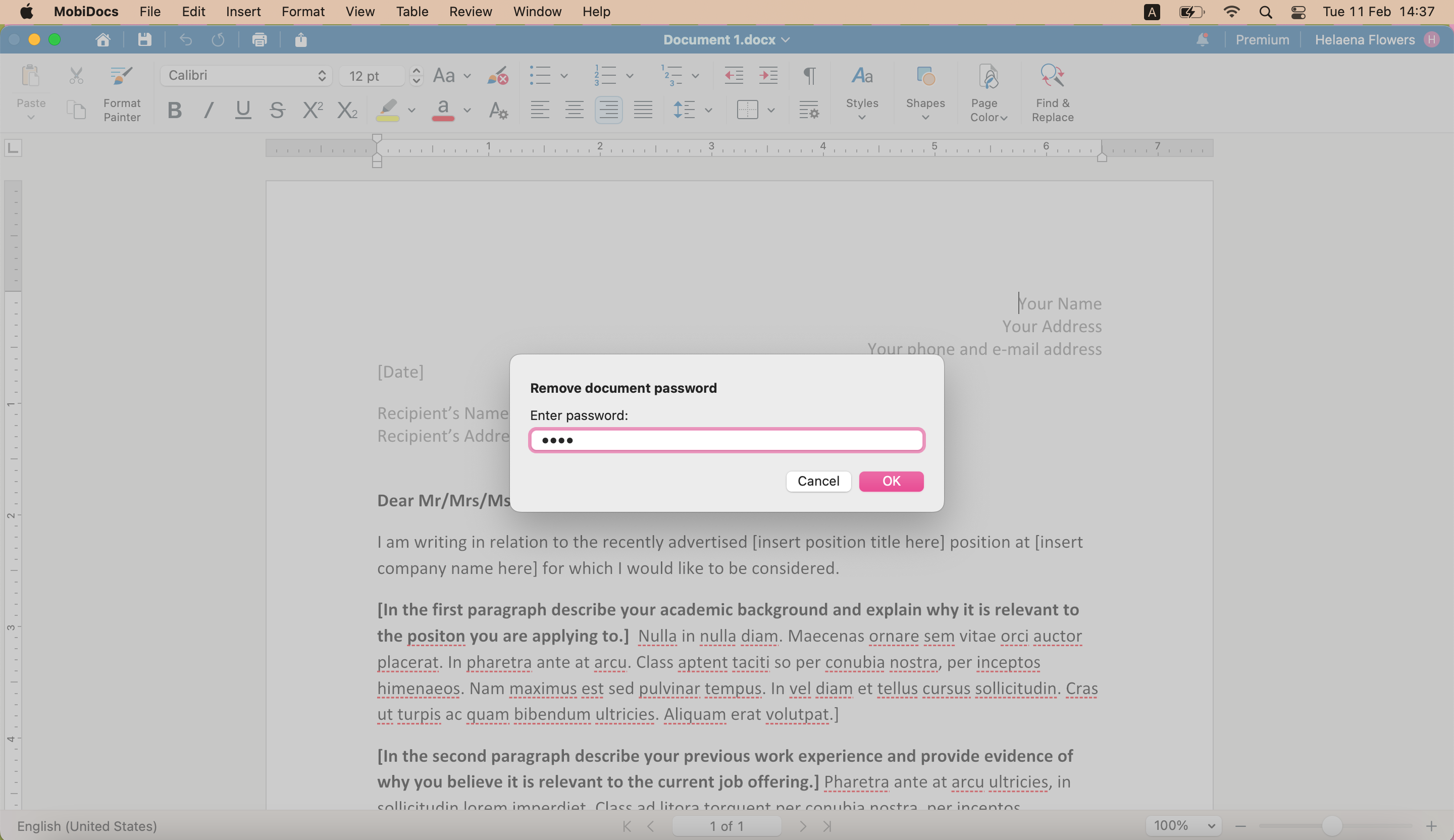Apply yellow text highlight color

[x=388, y=110]
